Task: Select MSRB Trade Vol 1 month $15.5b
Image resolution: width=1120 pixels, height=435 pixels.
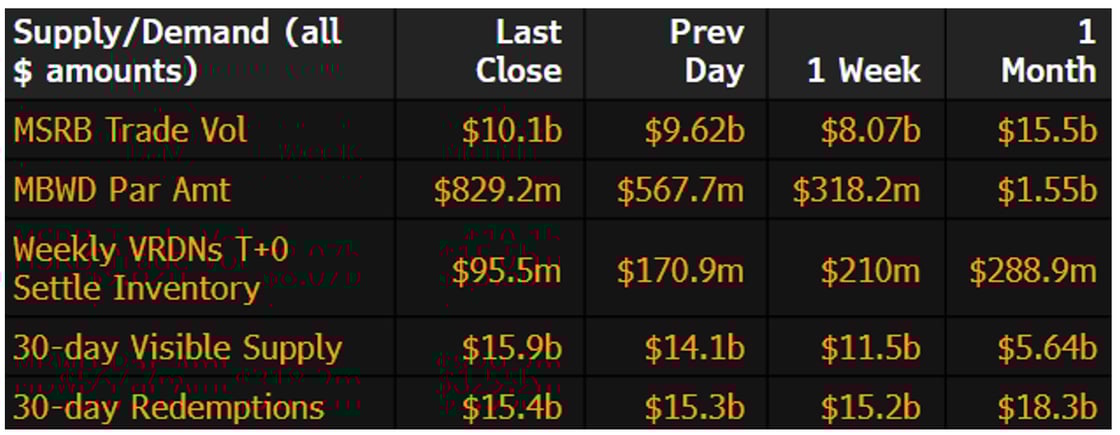Action: pyautogui.click(x=1047, y=130)
